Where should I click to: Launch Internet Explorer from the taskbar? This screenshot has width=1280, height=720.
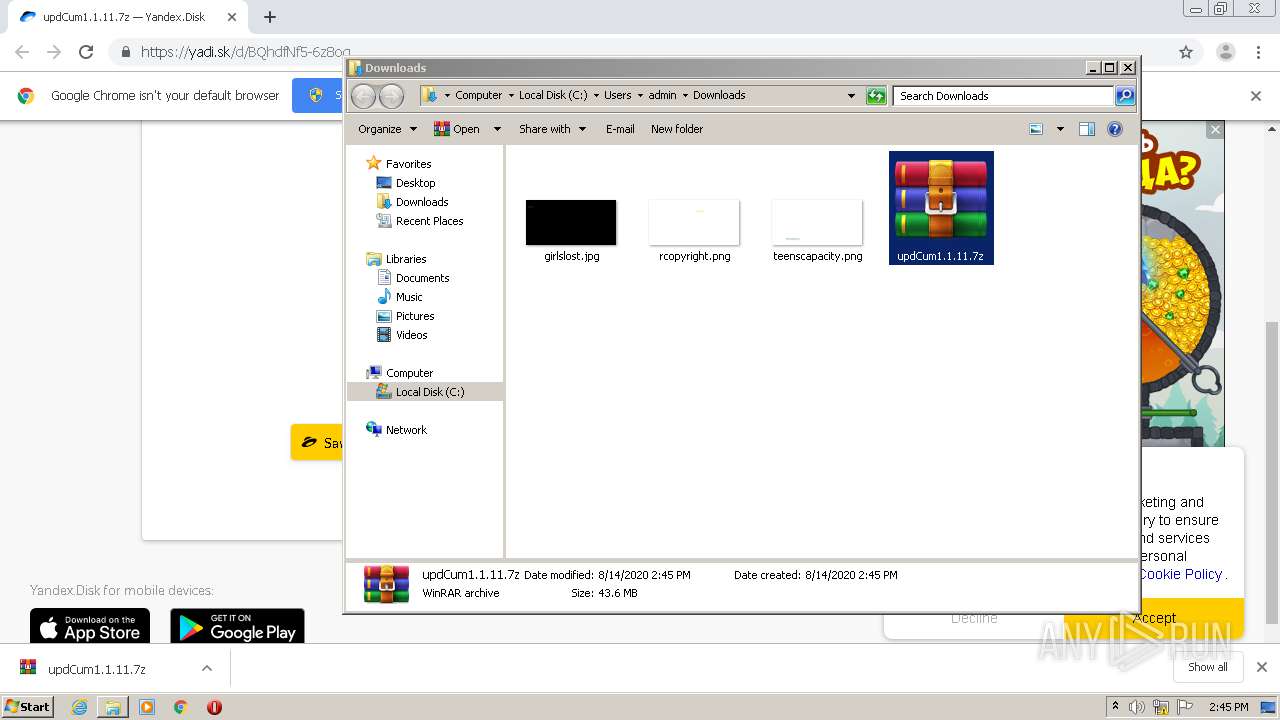coord(79,707)
